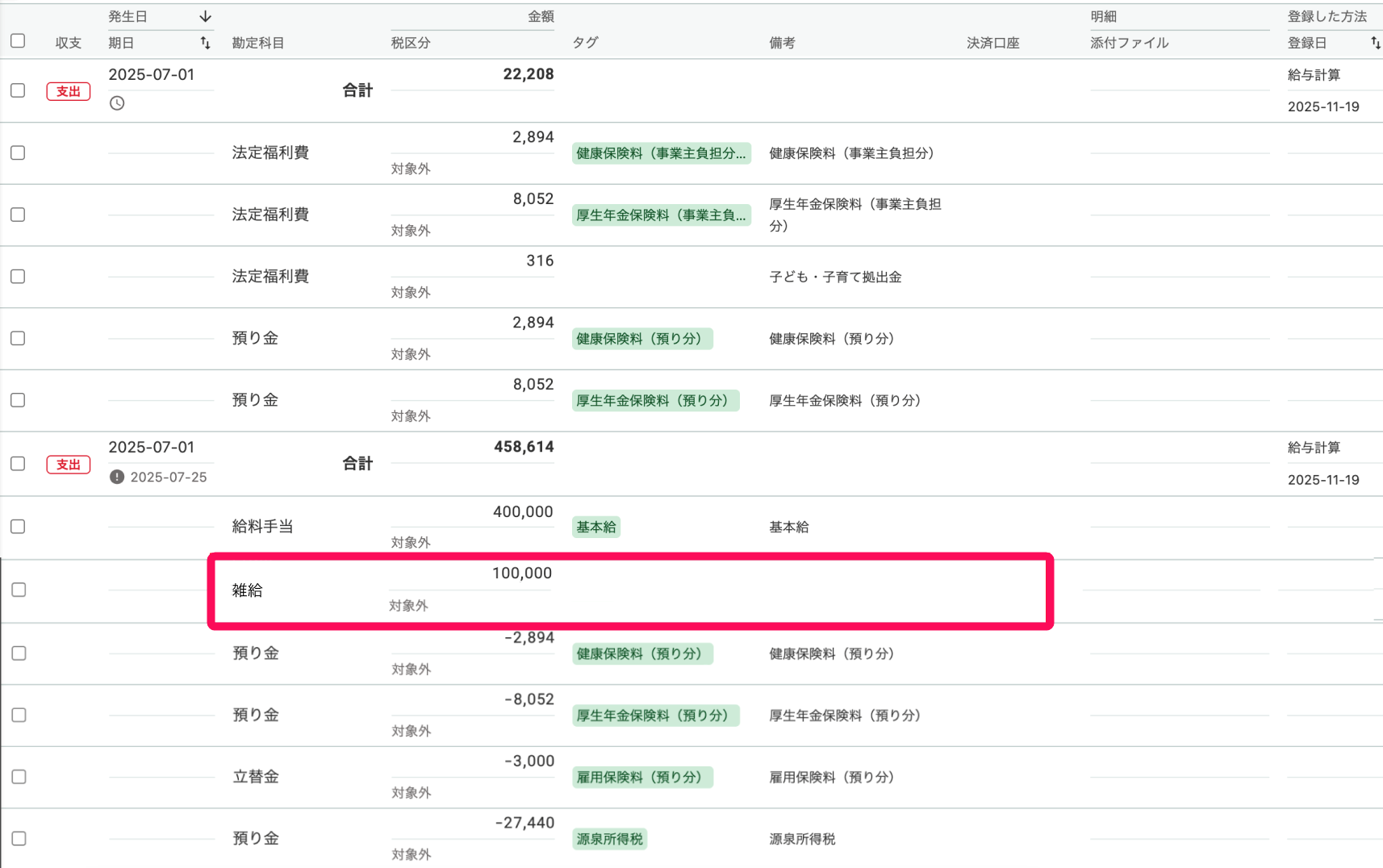Screen dimensions: 1383x868
Task: Click the 決済口座 column header
Action: [993, 43]
